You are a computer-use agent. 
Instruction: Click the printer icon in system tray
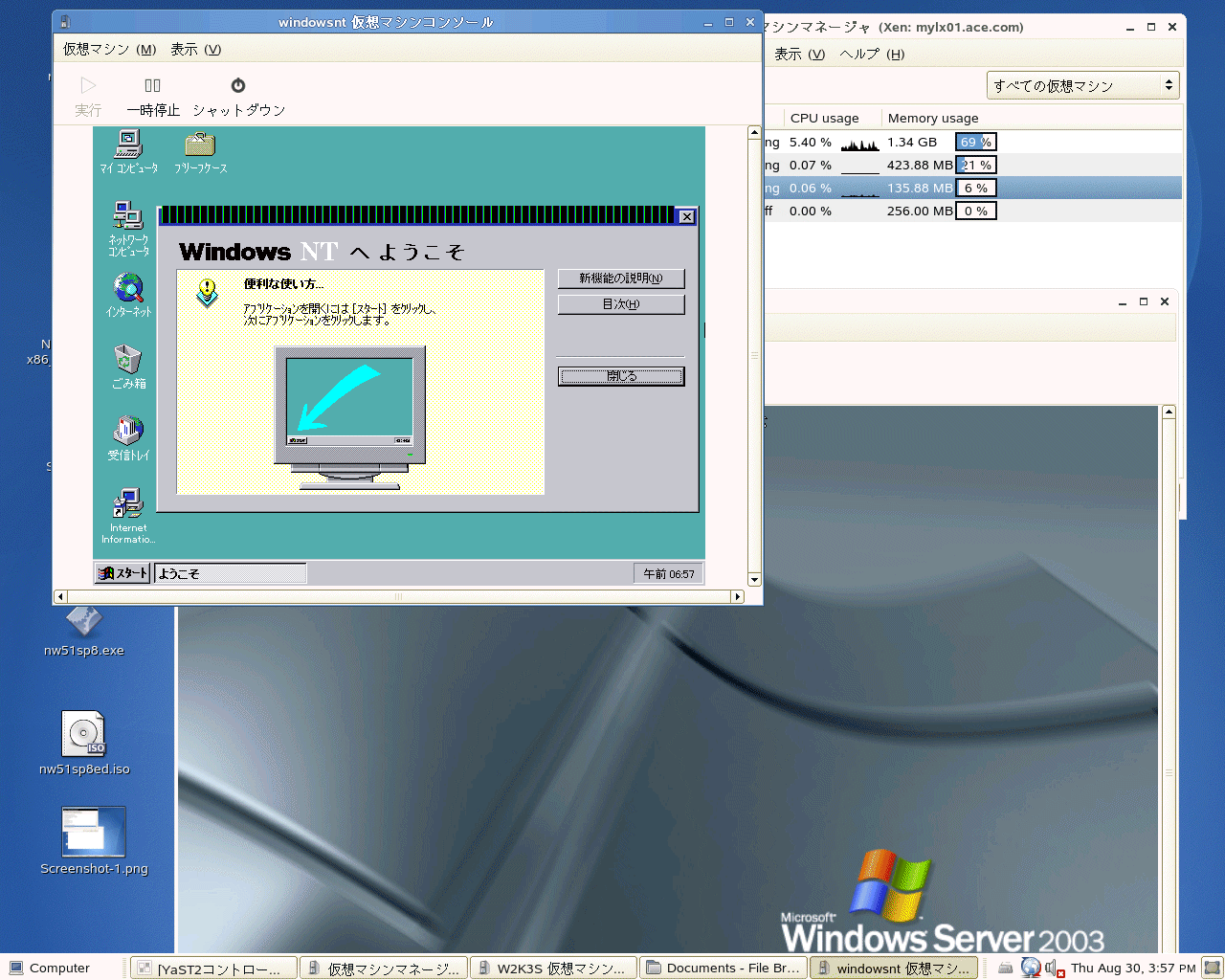1005,968
